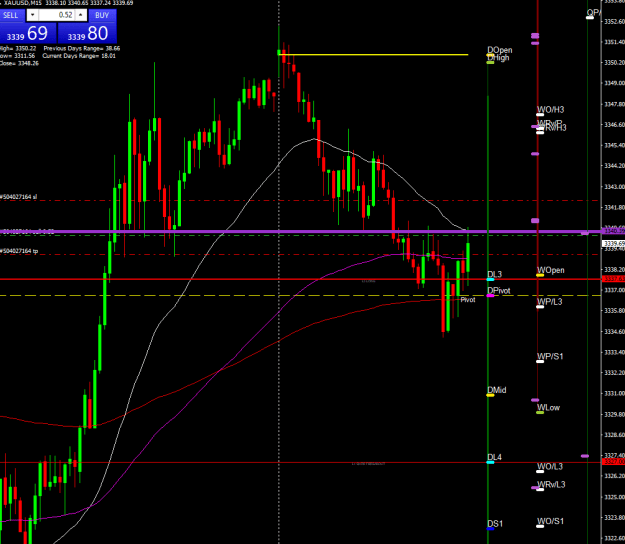Click the blue DS1 marker dash
The height and width of the screenshot is (544, 625).
[490, 529]
